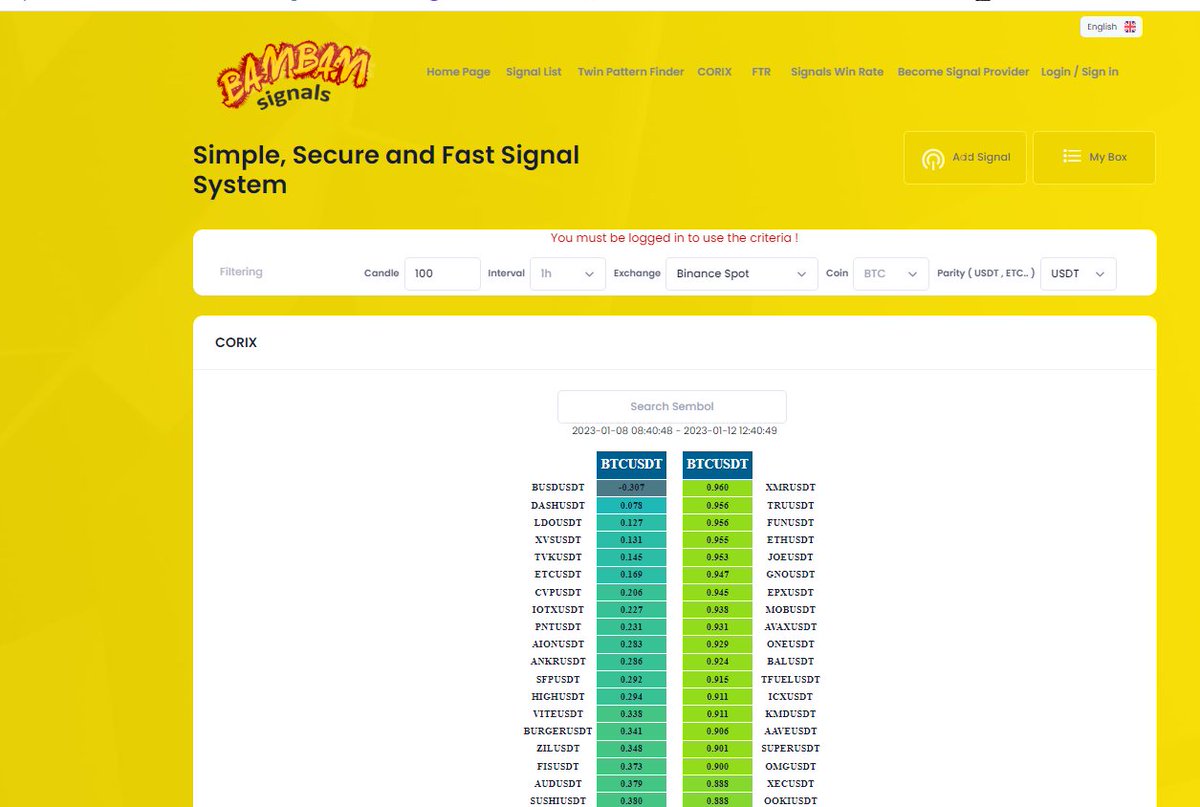This screenshot has width=1200, height=807.
Task: Click the right BTCUSDT column header
Action: [718, 464]
